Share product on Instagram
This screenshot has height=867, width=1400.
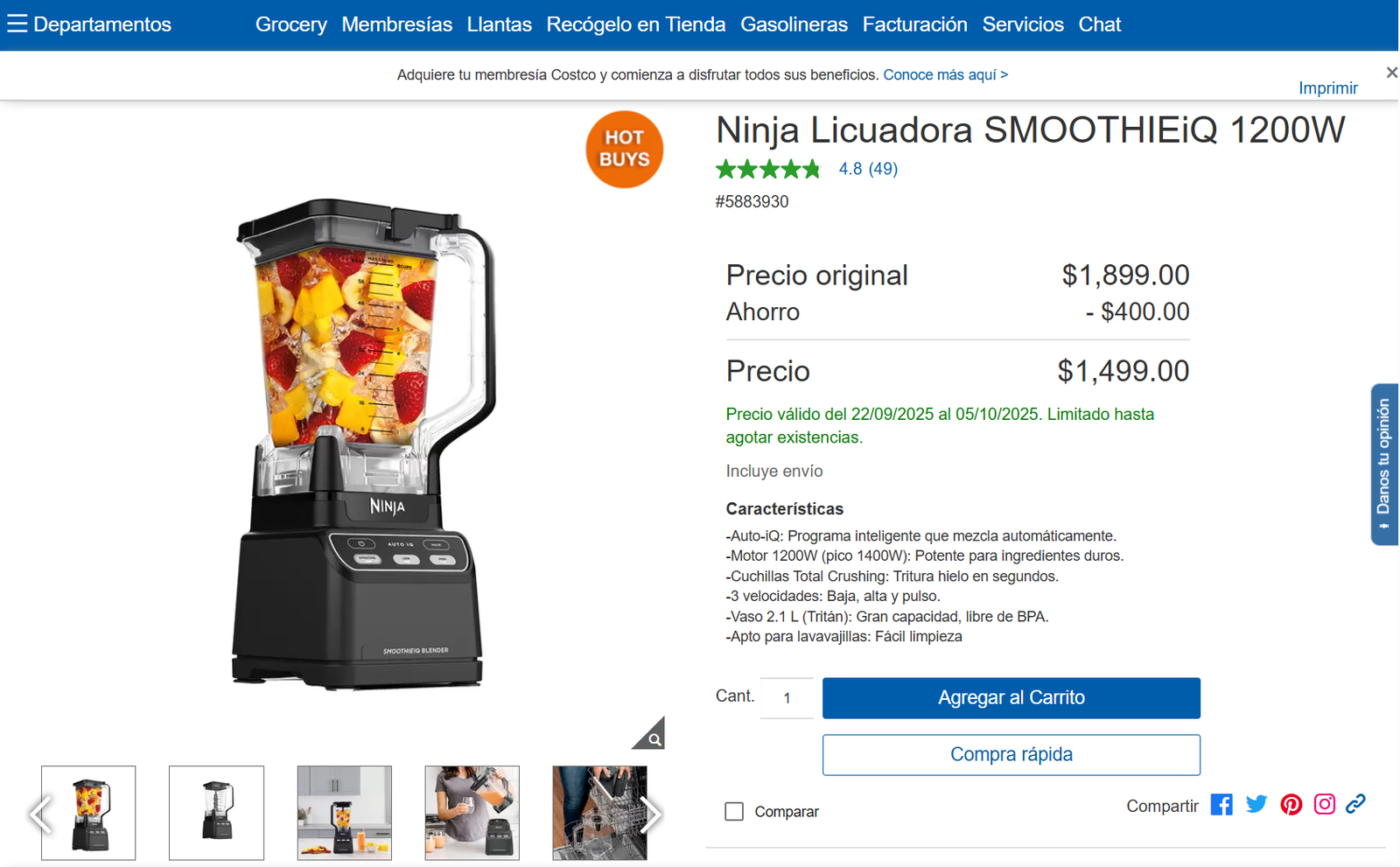point(1325,805)
